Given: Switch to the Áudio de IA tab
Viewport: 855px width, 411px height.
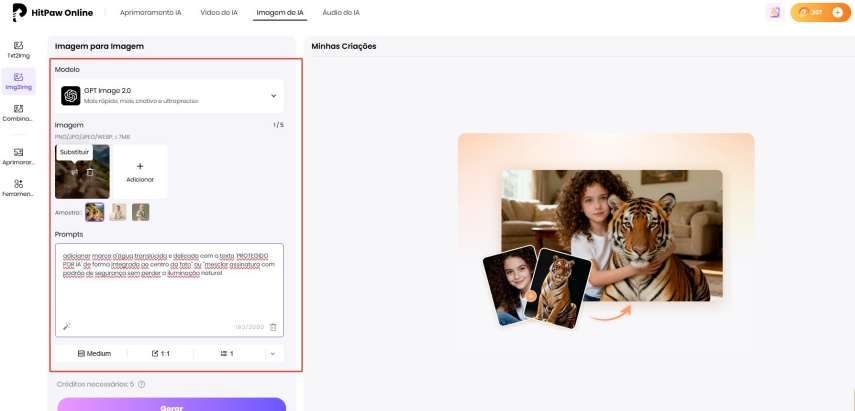Looking at the screenshot, I should 341,13.
